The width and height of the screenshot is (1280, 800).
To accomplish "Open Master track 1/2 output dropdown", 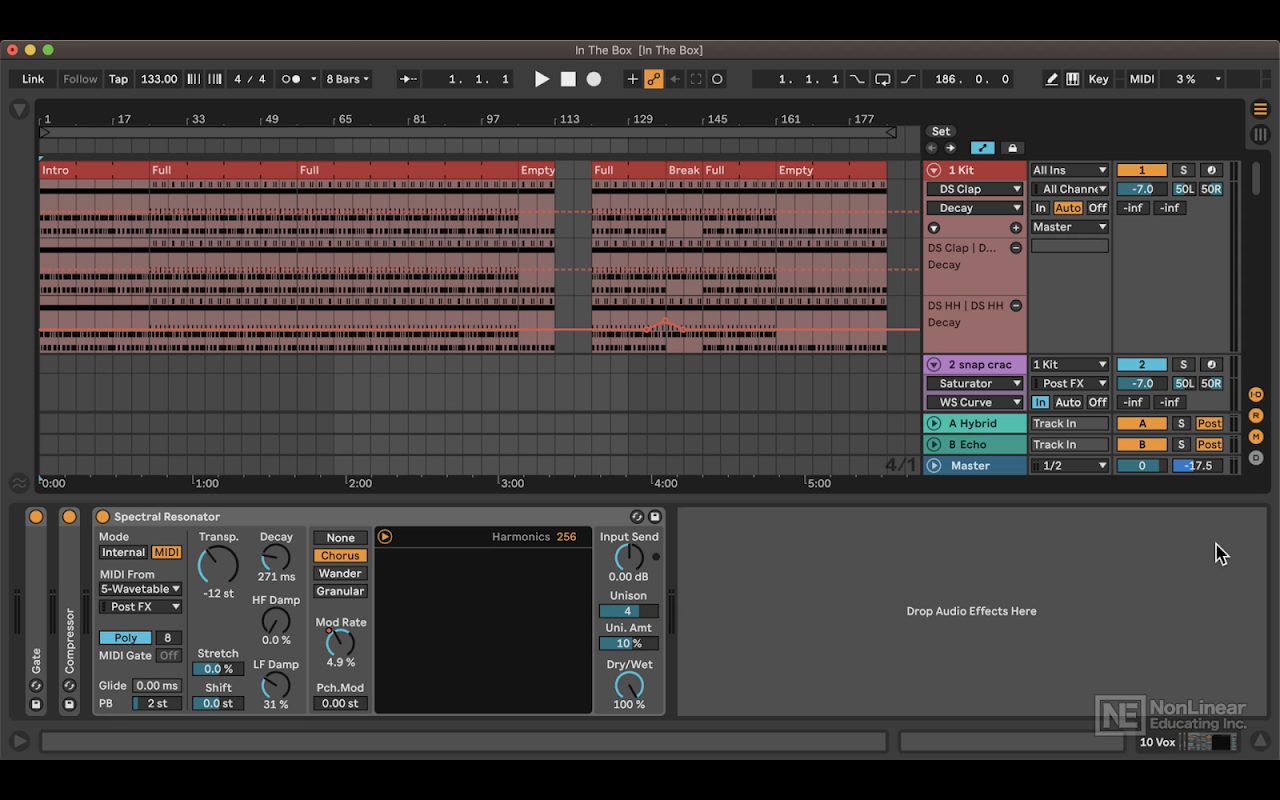I will 1070,466.
